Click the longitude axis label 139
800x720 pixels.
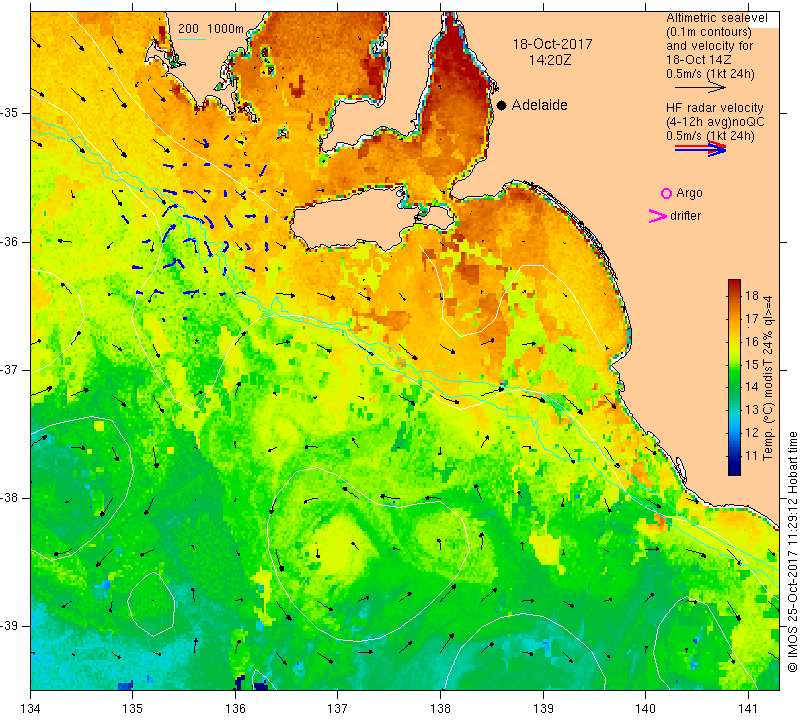(543, 709)
